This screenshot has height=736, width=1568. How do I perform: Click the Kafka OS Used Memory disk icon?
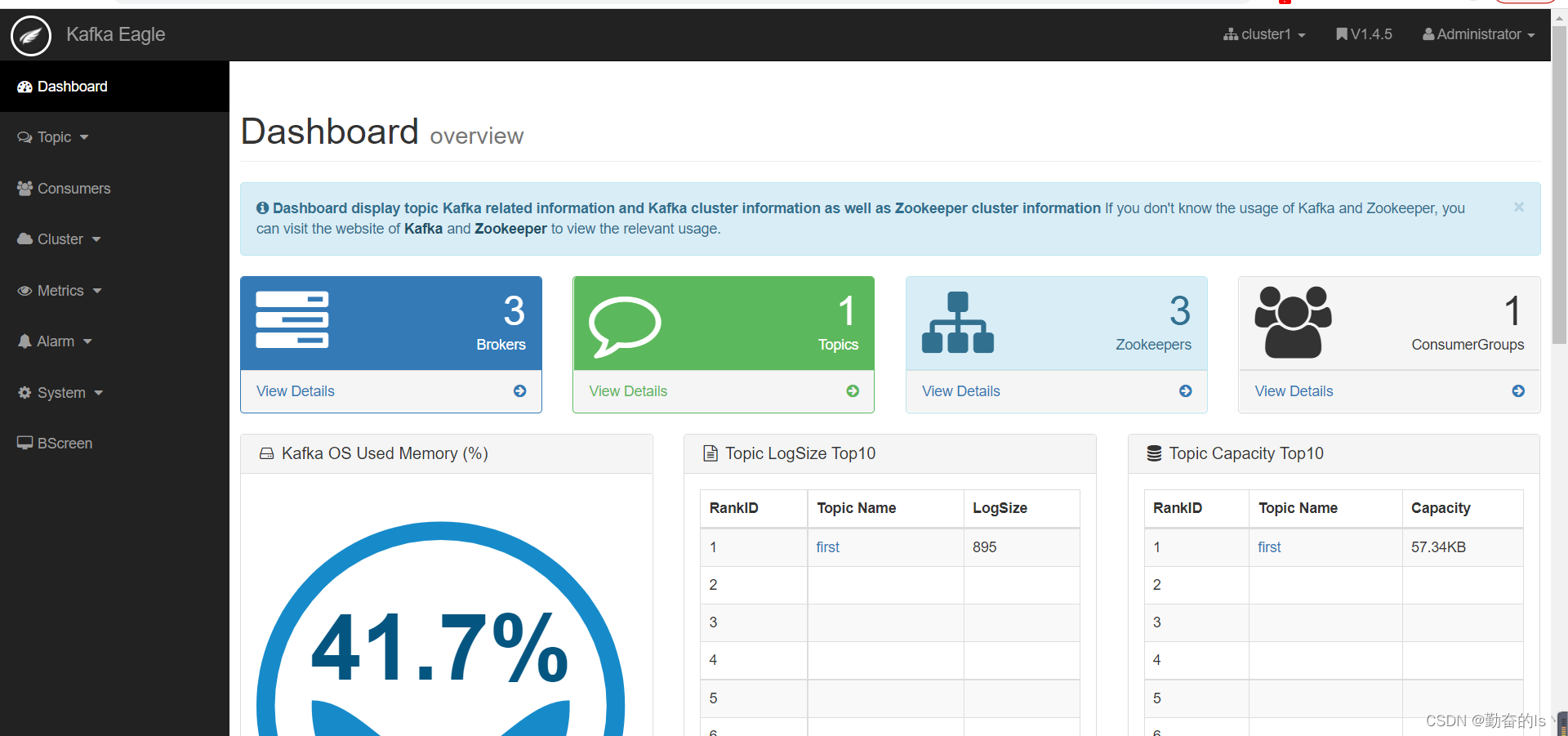(266, 453)
